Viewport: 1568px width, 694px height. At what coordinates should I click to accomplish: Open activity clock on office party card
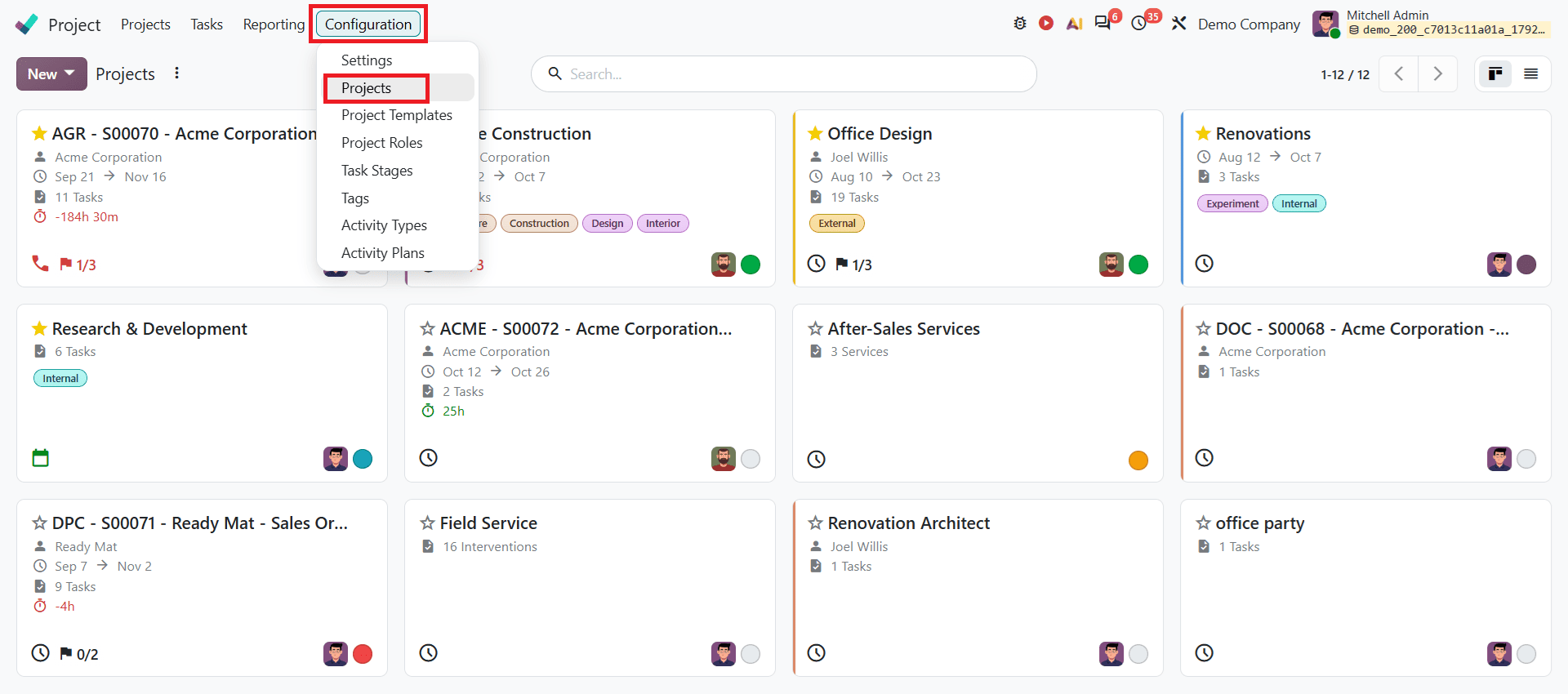1205,652
